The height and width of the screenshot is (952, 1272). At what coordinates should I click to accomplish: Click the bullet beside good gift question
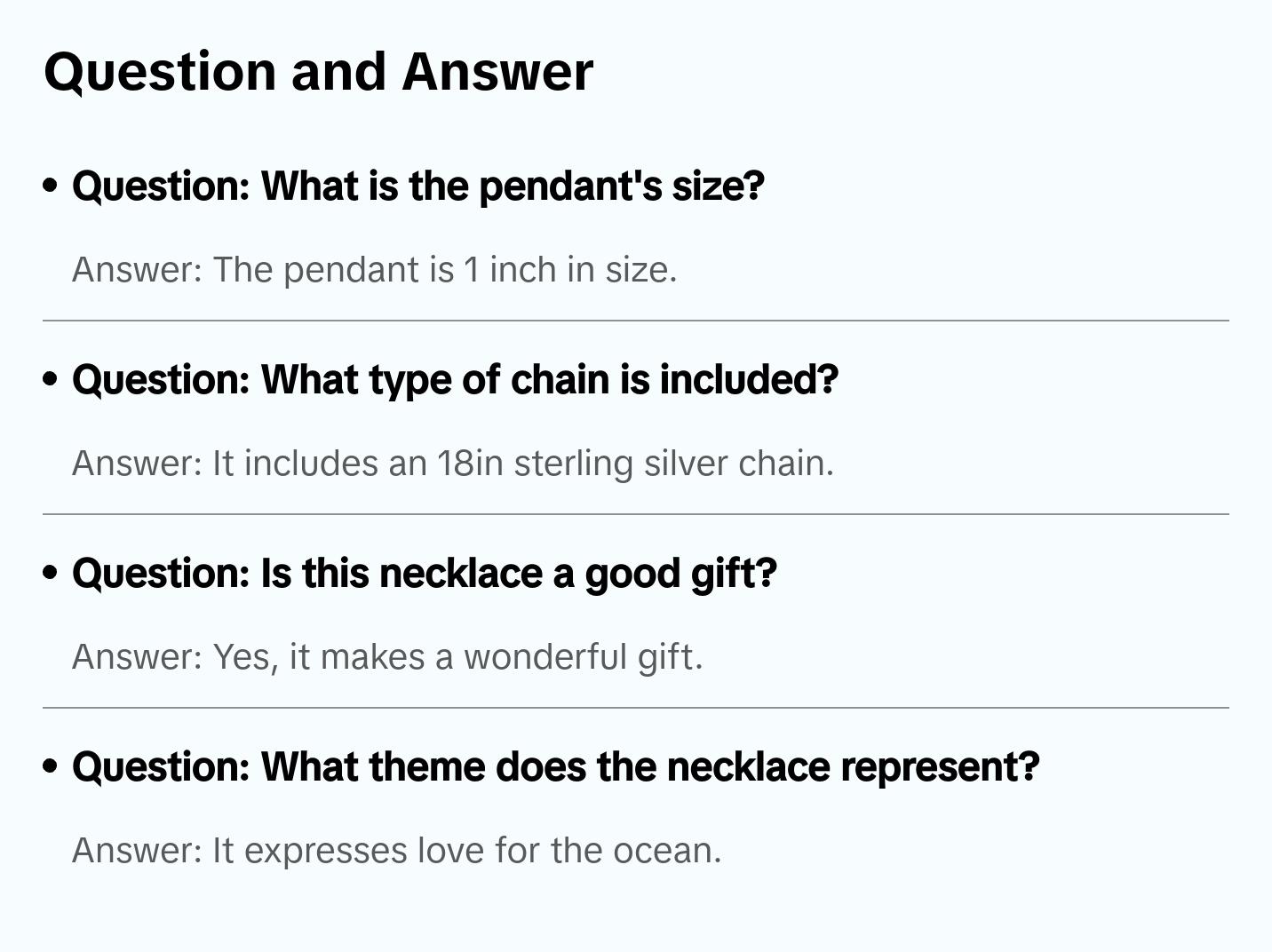click(x=51, y=573)
